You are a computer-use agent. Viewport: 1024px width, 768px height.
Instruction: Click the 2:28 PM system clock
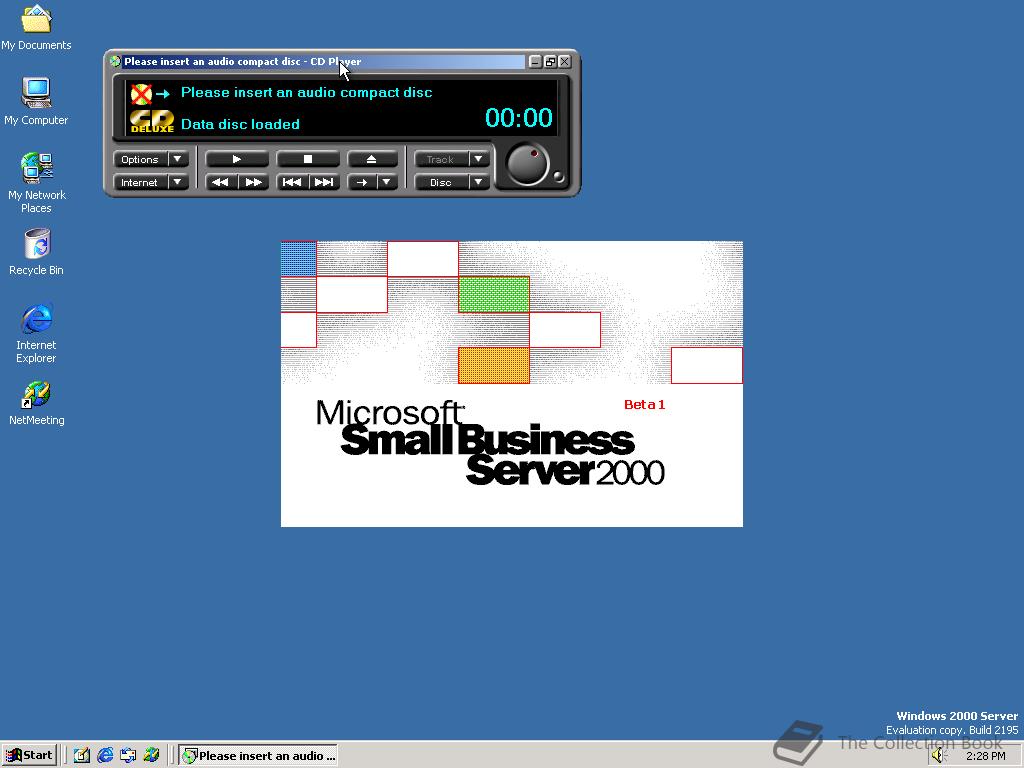(986, 756)
